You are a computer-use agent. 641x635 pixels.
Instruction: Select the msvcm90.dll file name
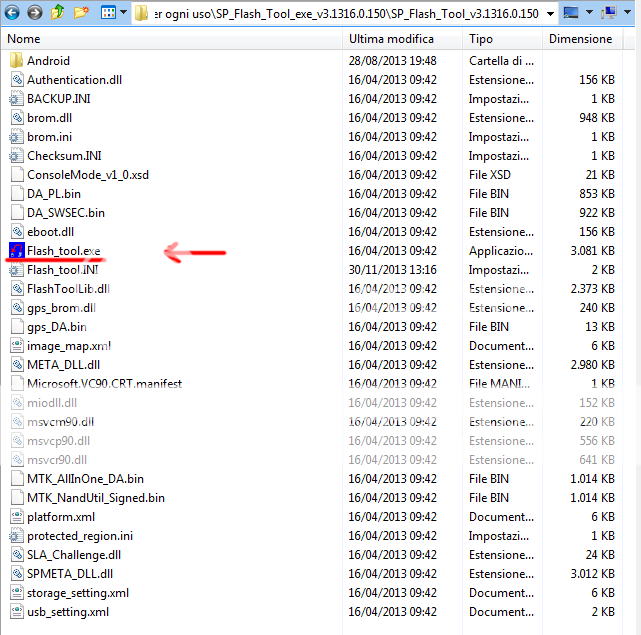[61, 422]
